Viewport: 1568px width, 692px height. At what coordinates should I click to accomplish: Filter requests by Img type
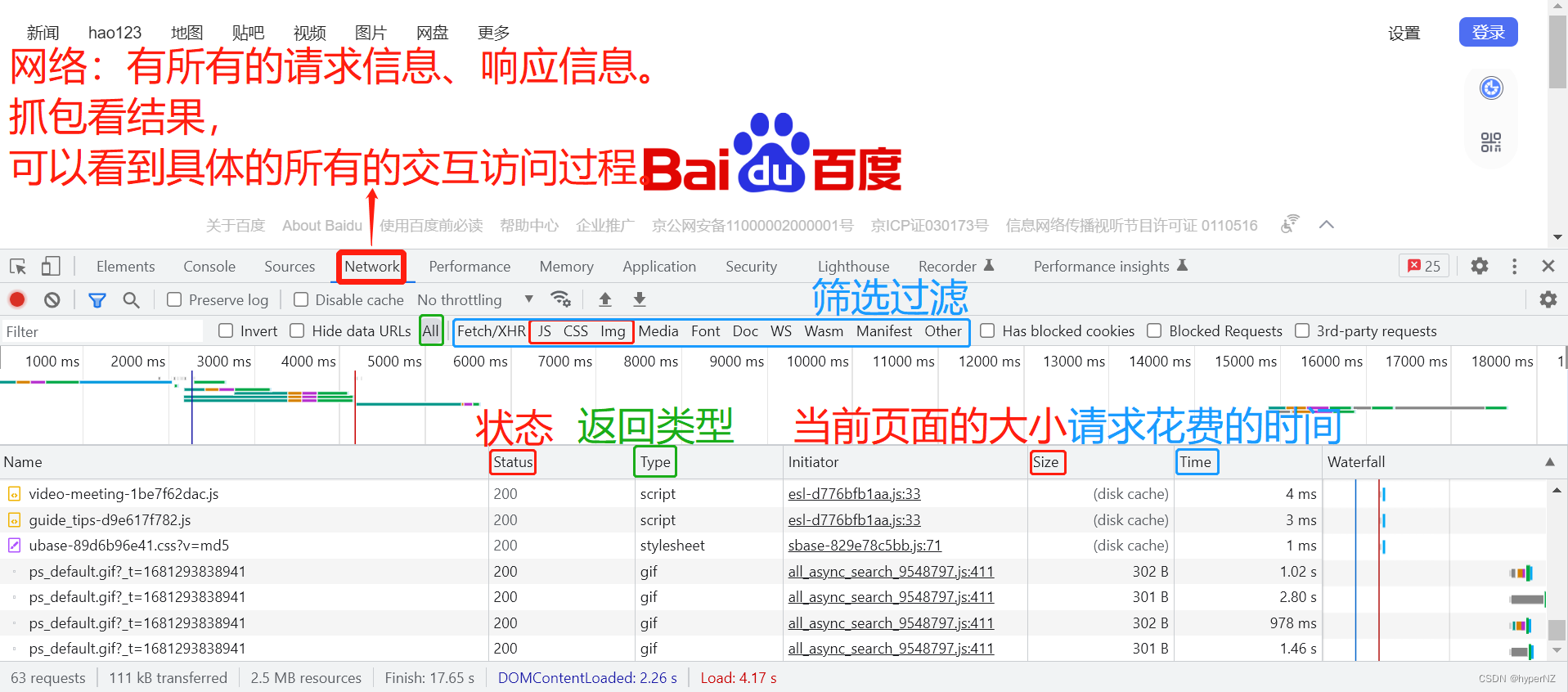point(613,331)
